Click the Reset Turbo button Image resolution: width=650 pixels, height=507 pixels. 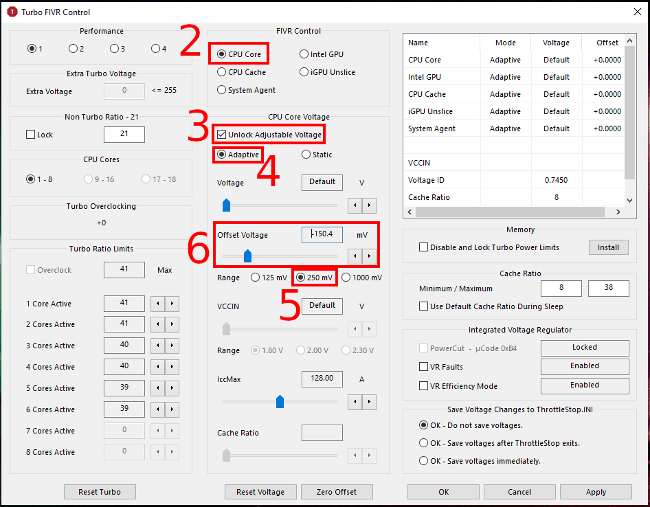point(99,492)
